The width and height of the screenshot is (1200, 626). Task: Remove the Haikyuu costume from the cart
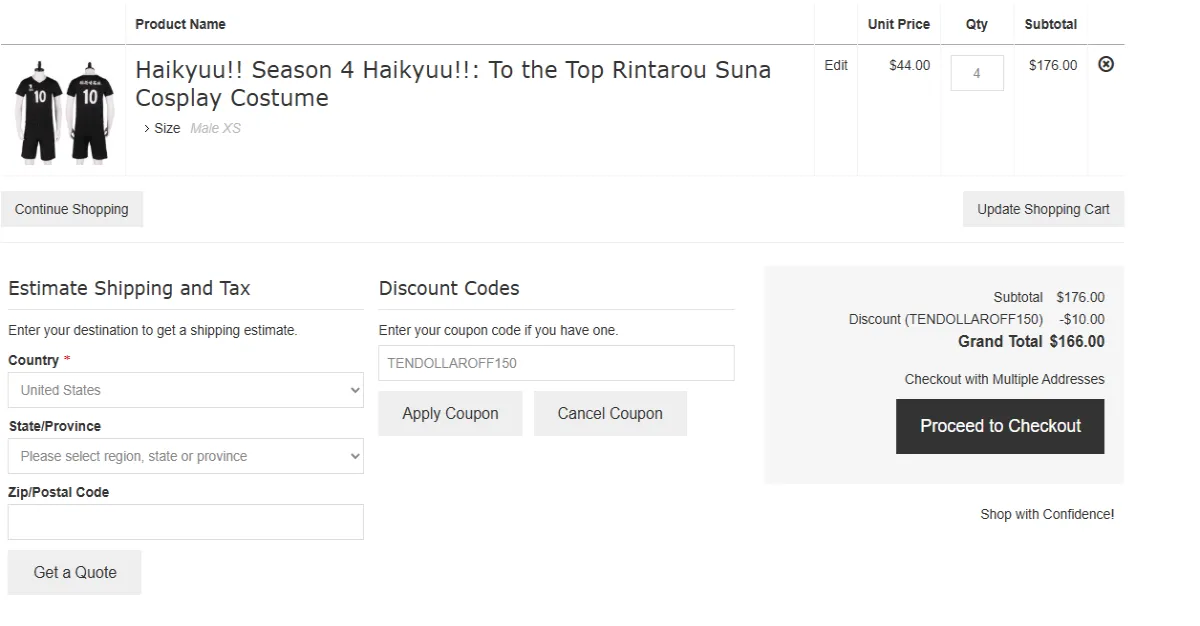coord(1106,64)
